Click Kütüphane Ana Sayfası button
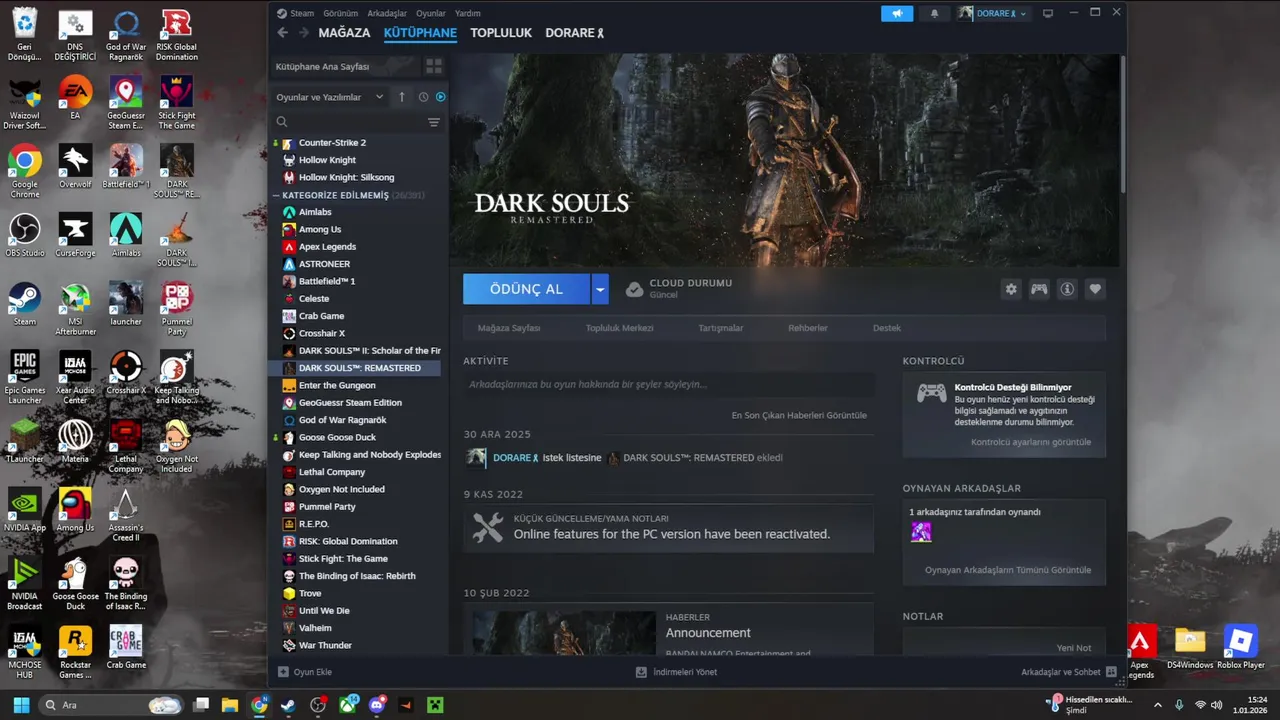This screenshot has height=720, width=1280. (346, 66)
